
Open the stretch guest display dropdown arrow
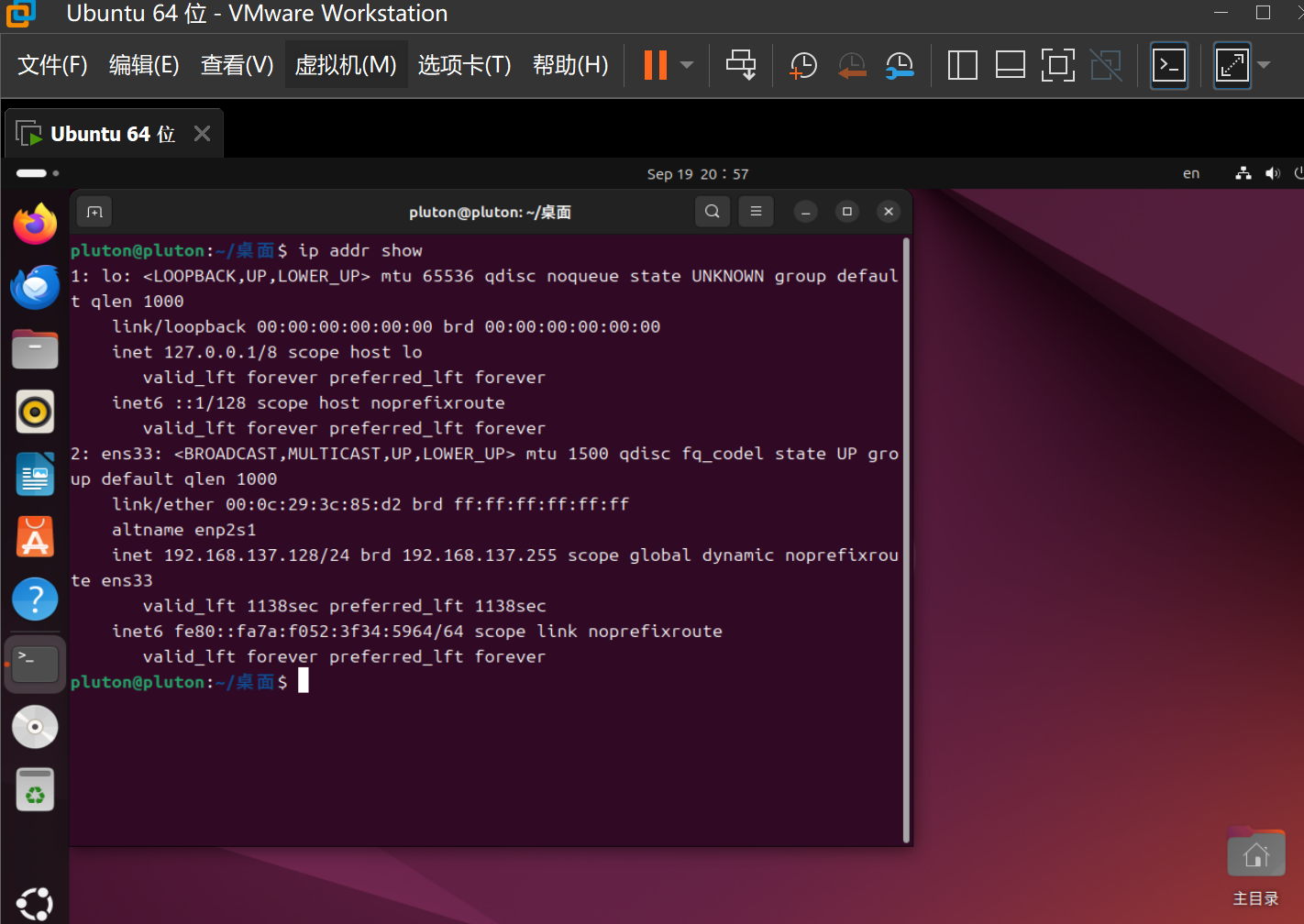(1263, 64)
